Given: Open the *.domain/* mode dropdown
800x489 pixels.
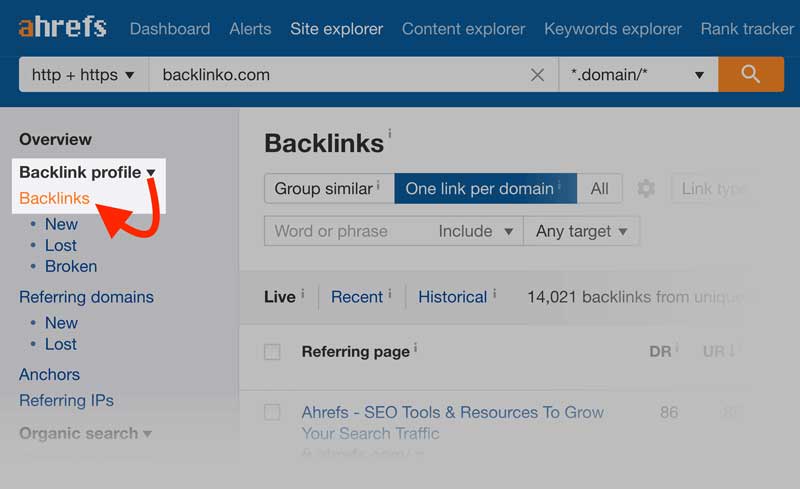Looking at the screenshot, I should pyautogui.click(x=636, y=75).
